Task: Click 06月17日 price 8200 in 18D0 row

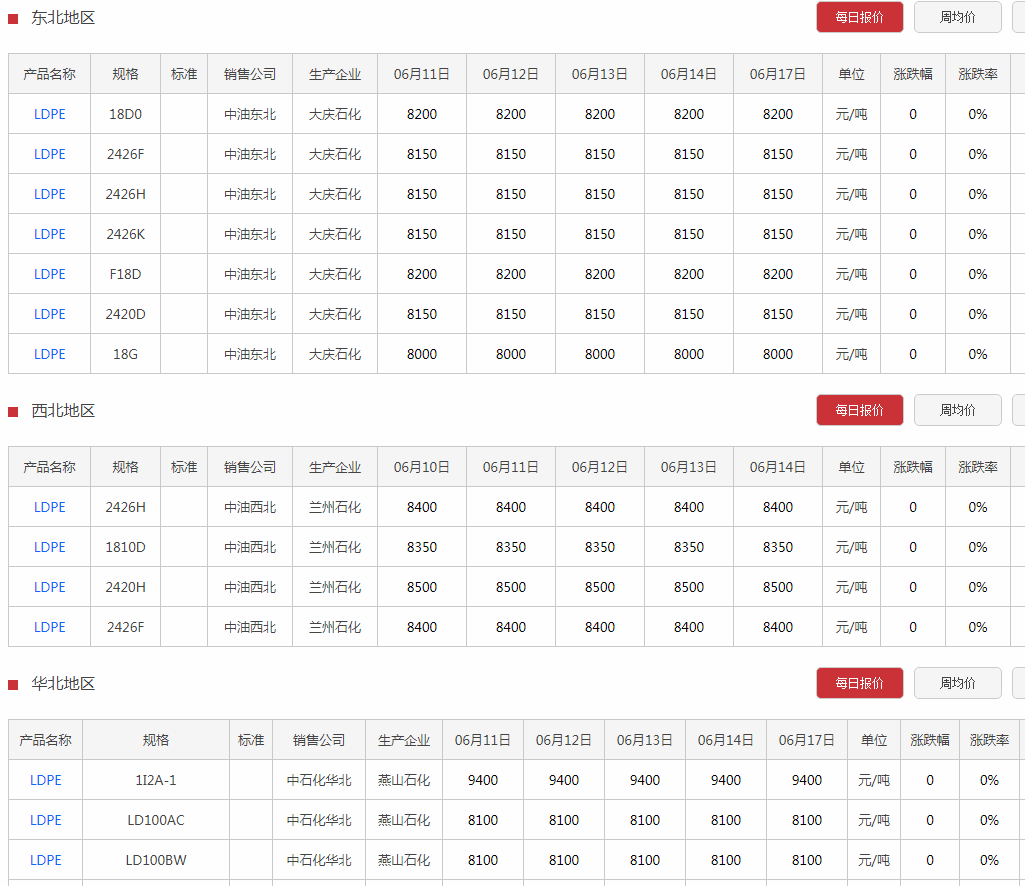Action: tap(778, 114)
